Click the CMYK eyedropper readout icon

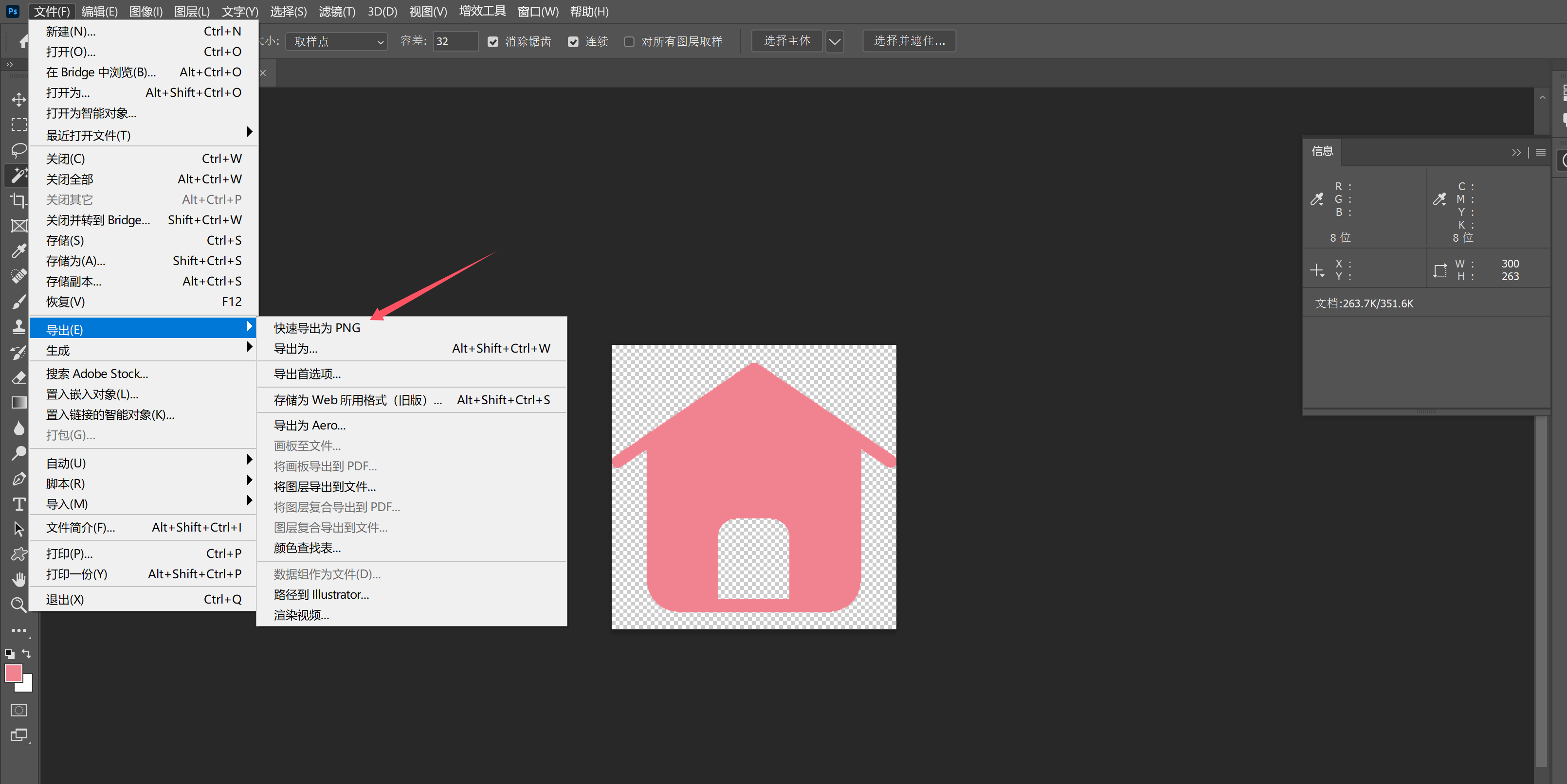pyautogui.click(x=1439, y=199)
